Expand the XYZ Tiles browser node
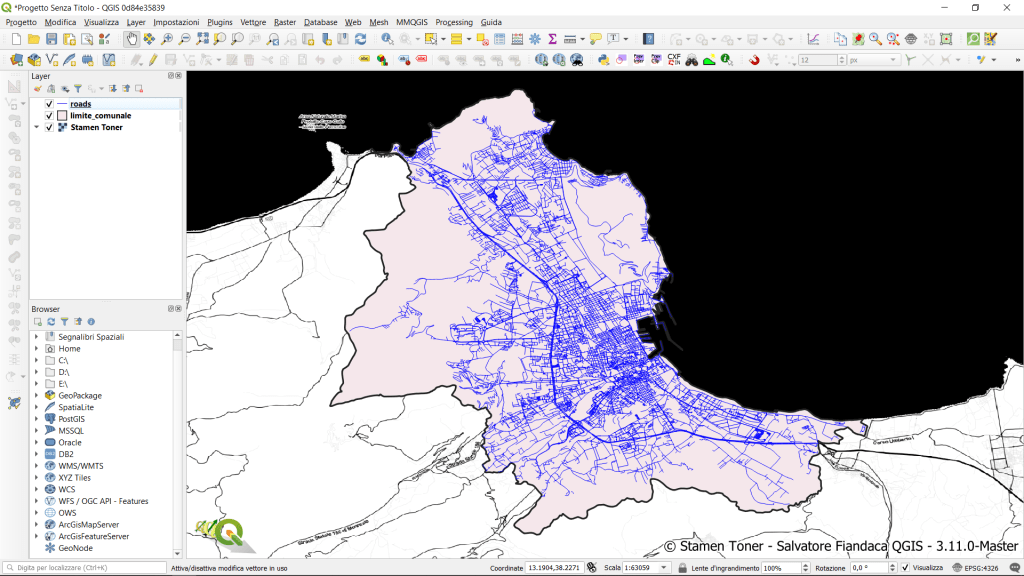The image size is (1024, 576). tap(37, 478)
